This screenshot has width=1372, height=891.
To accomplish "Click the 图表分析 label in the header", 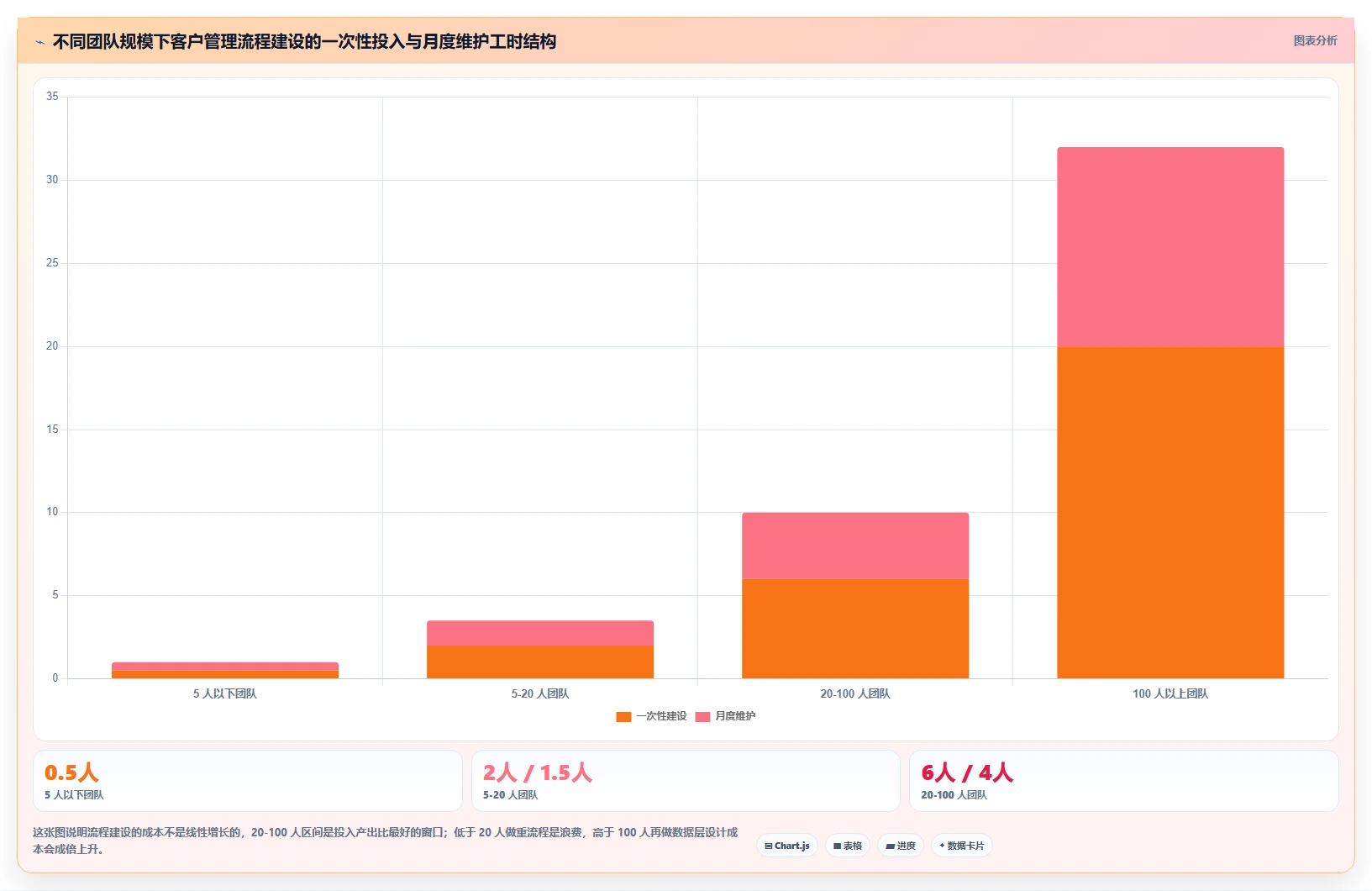I will click(x=1315, y=40).
